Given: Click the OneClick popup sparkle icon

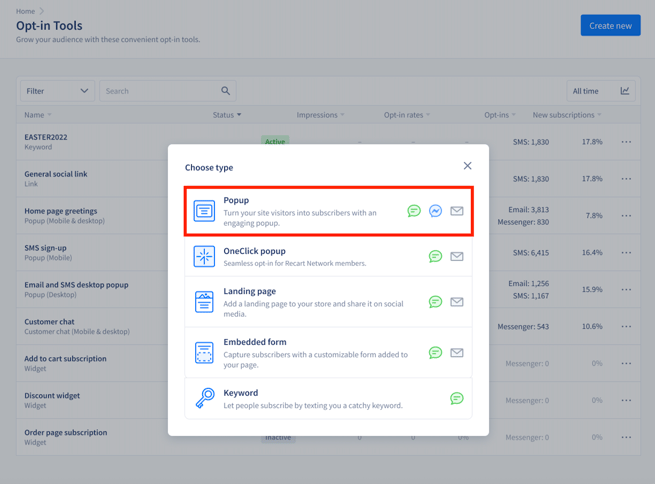Looking at the screenshot, I should [204, 256].
